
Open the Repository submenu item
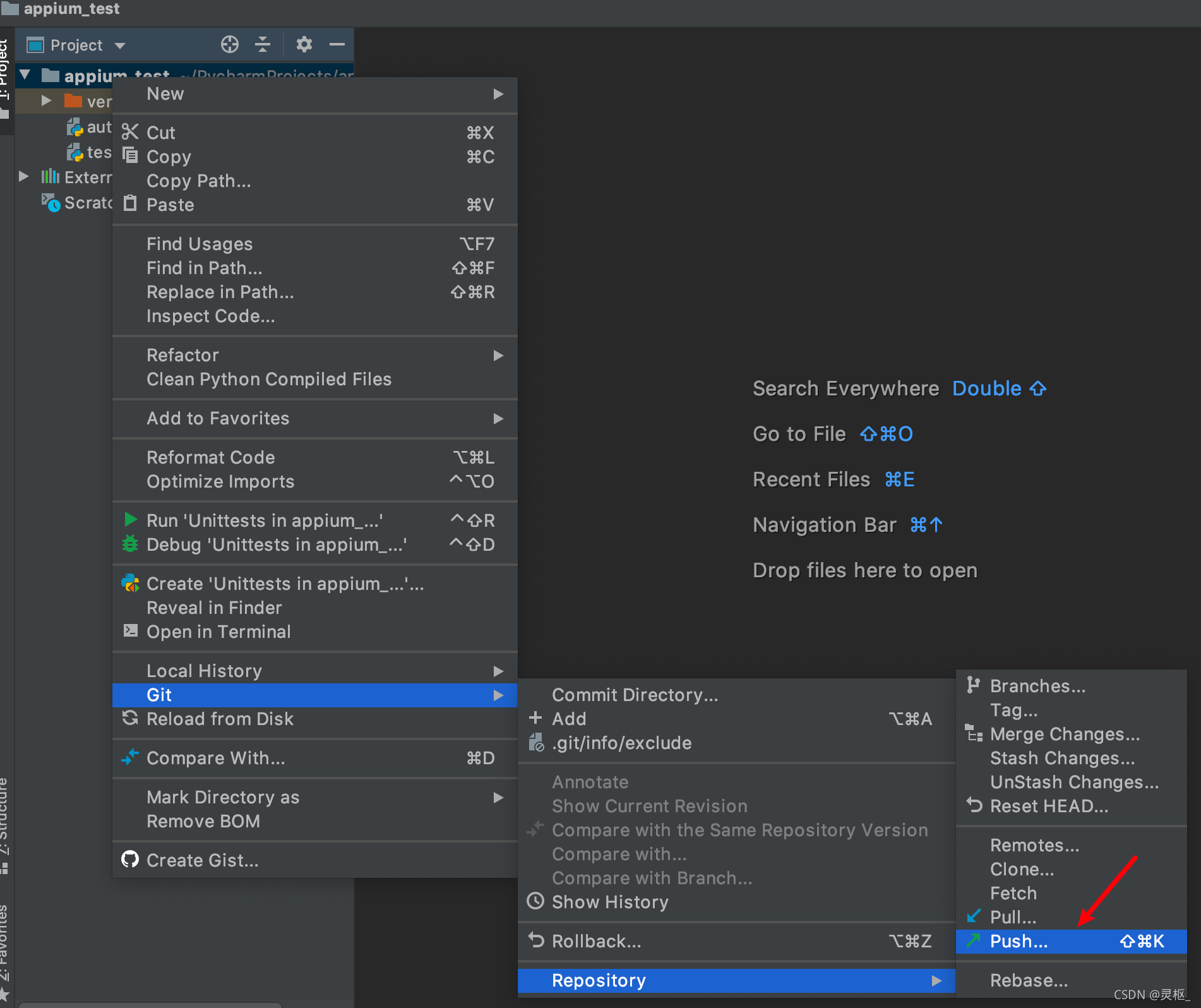[x=736, y=980]
